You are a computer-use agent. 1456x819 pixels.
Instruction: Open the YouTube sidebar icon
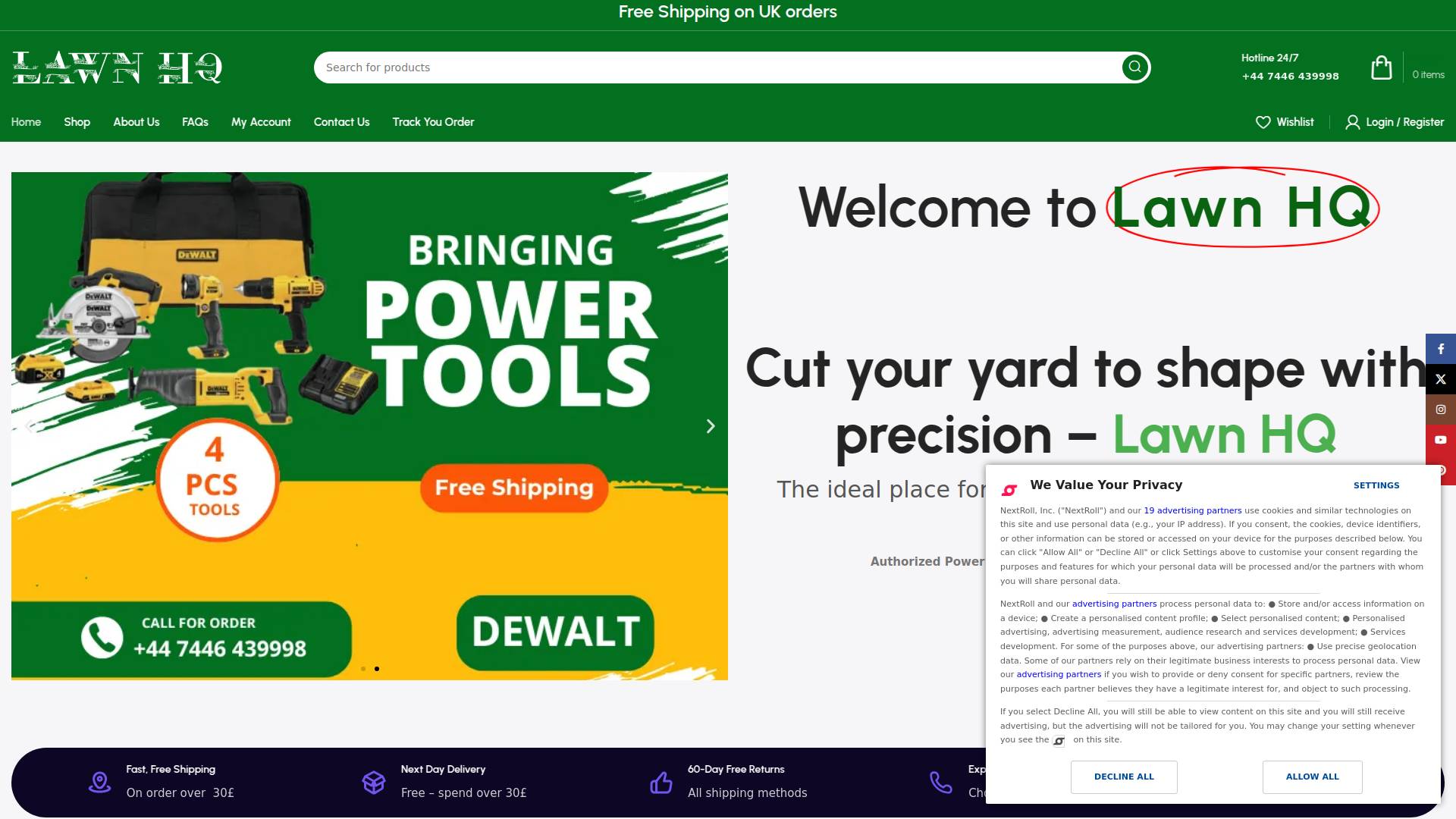[1441, 440]
